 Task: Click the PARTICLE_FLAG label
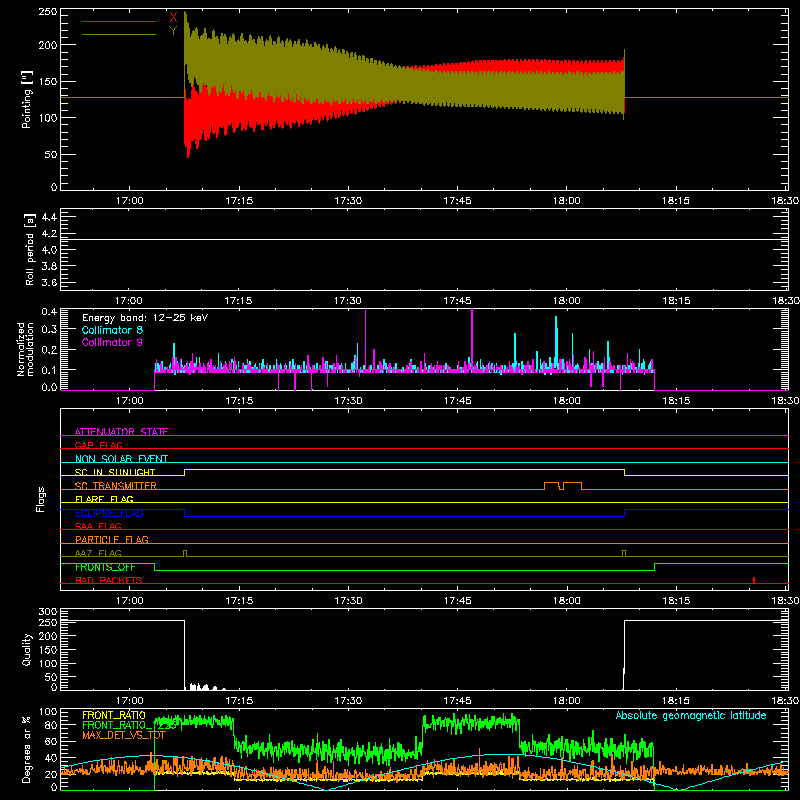coord(112,539)
